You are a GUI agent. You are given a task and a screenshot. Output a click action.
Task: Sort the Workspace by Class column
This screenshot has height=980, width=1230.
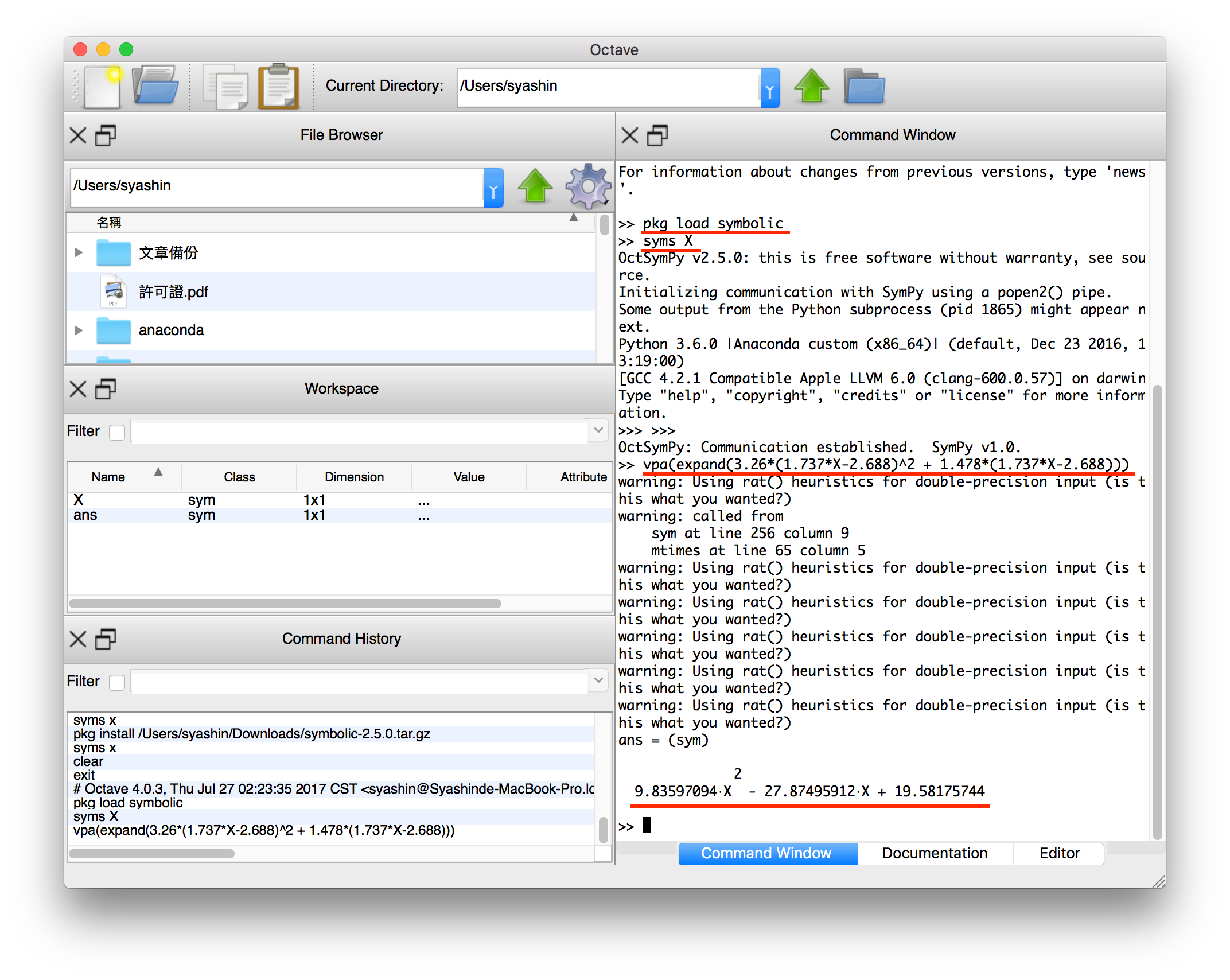pyautogui.click(x=239, y=477)
